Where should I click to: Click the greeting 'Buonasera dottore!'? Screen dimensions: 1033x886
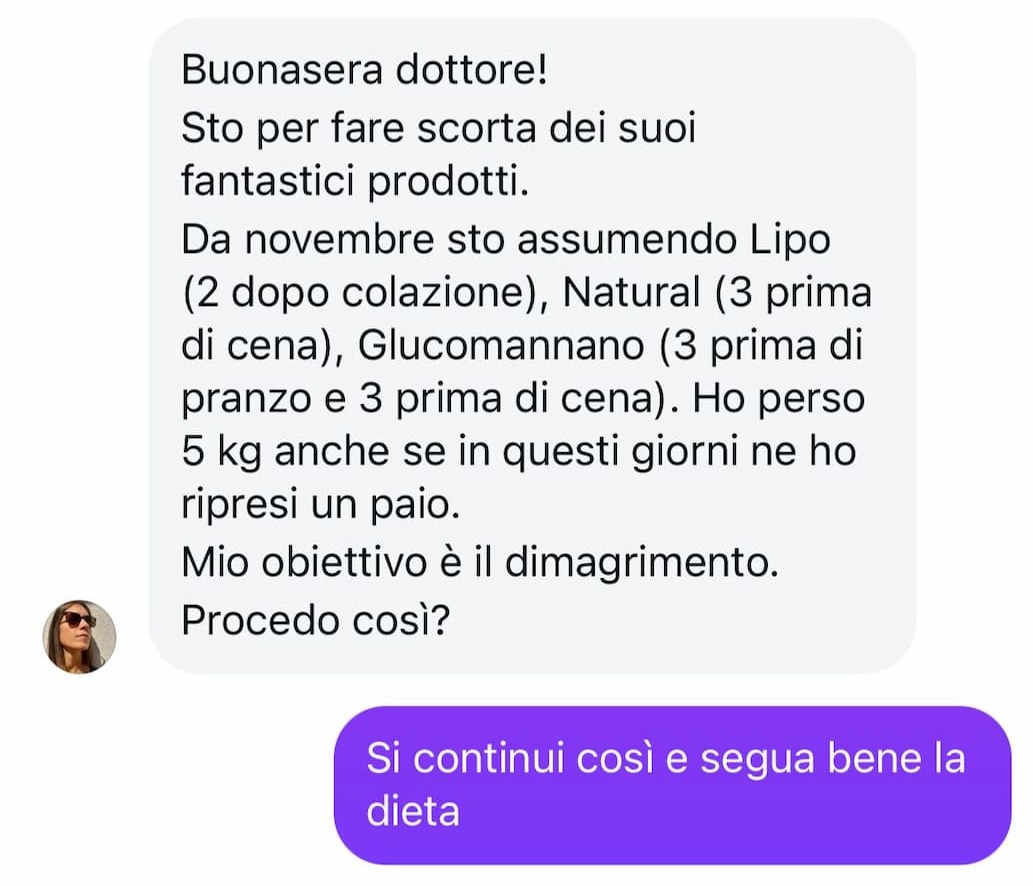364,69
